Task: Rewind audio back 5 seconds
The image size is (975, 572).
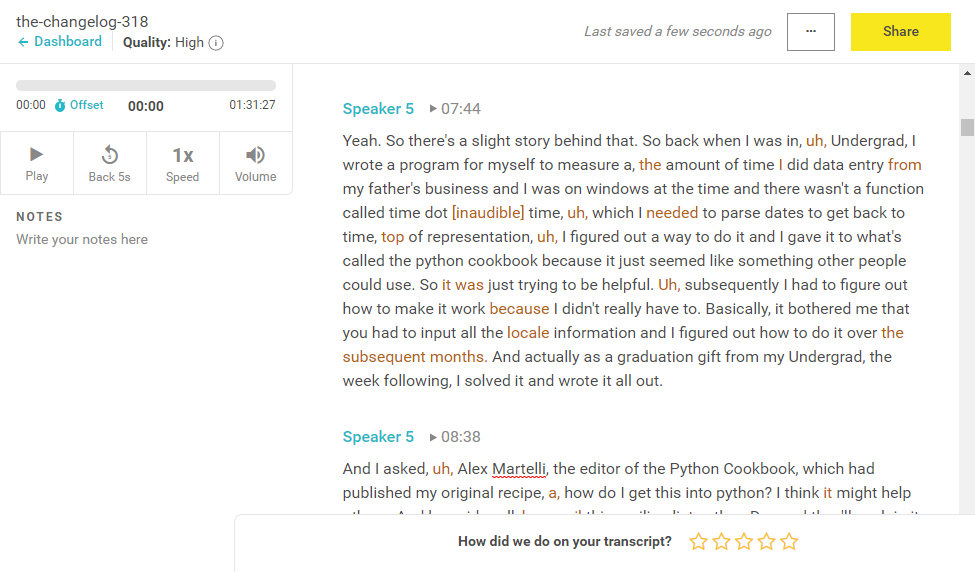Action: (110, 163)
